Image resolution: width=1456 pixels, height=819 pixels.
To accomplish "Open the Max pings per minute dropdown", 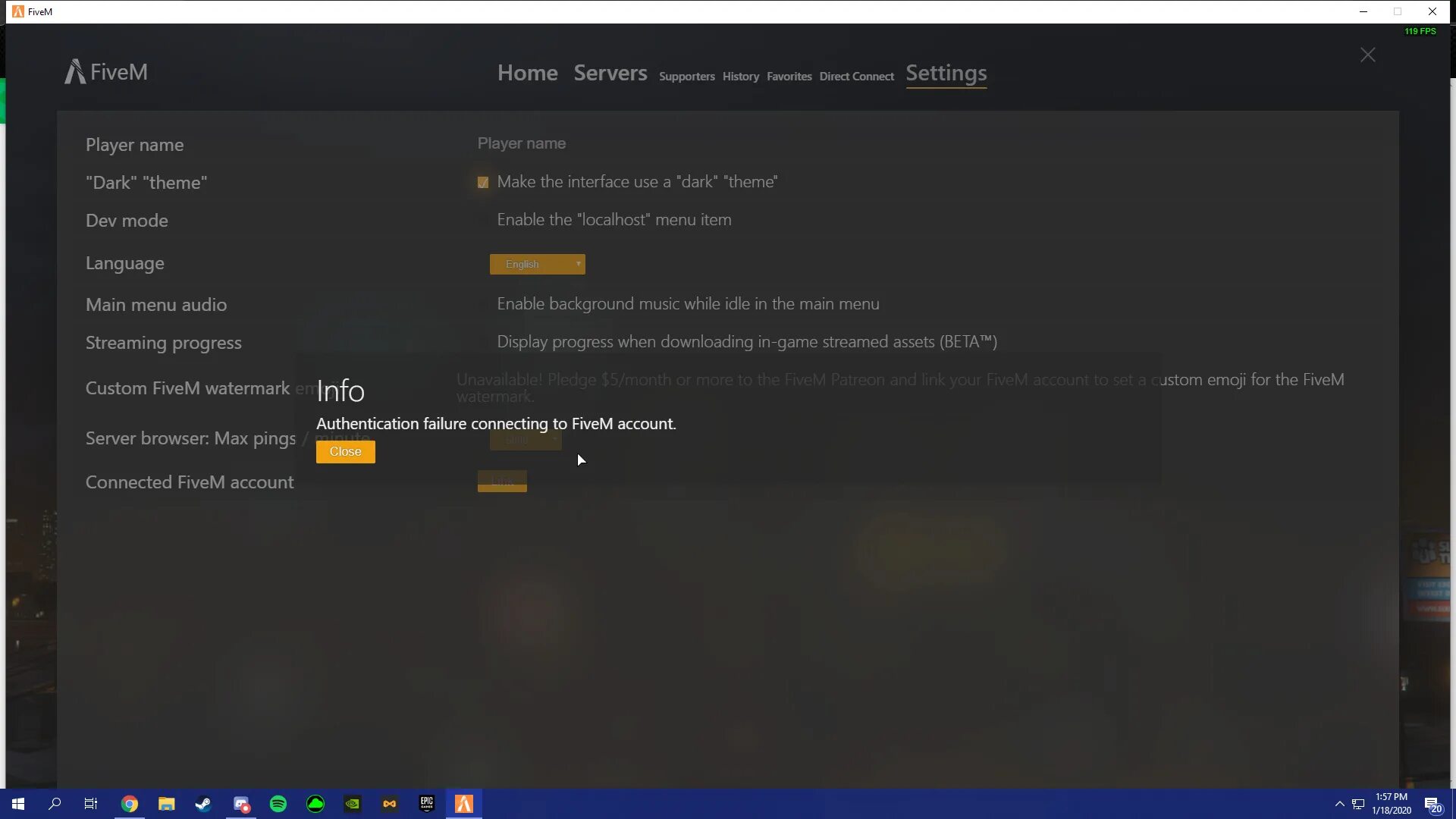I will tap(526, 440).
